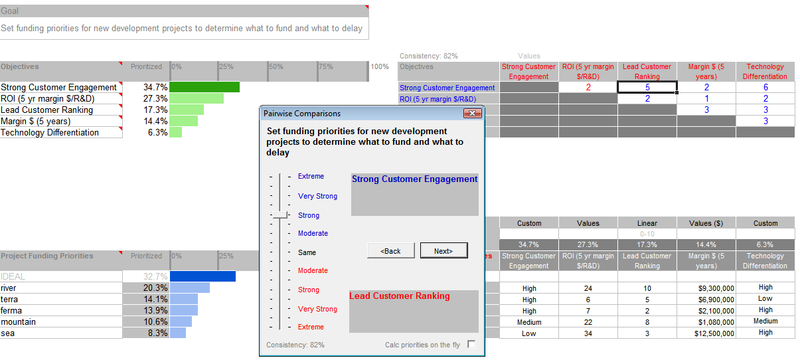Screen dimensions: 800x360
Task: Click the Goal description text cell
Action: tap(184, 29)
